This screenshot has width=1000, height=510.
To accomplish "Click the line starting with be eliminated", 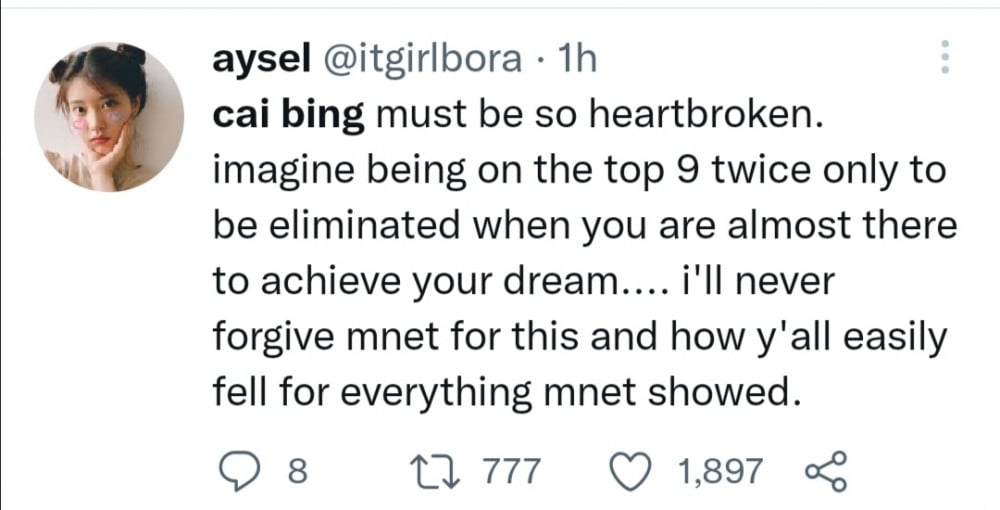I will [585, 225].
